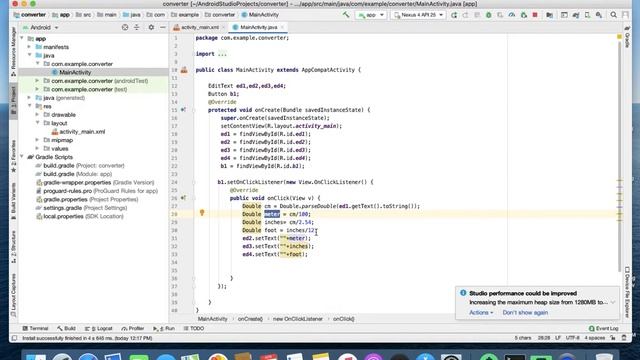
Task: Expand the manifests folder
Action: pos(29,47)
